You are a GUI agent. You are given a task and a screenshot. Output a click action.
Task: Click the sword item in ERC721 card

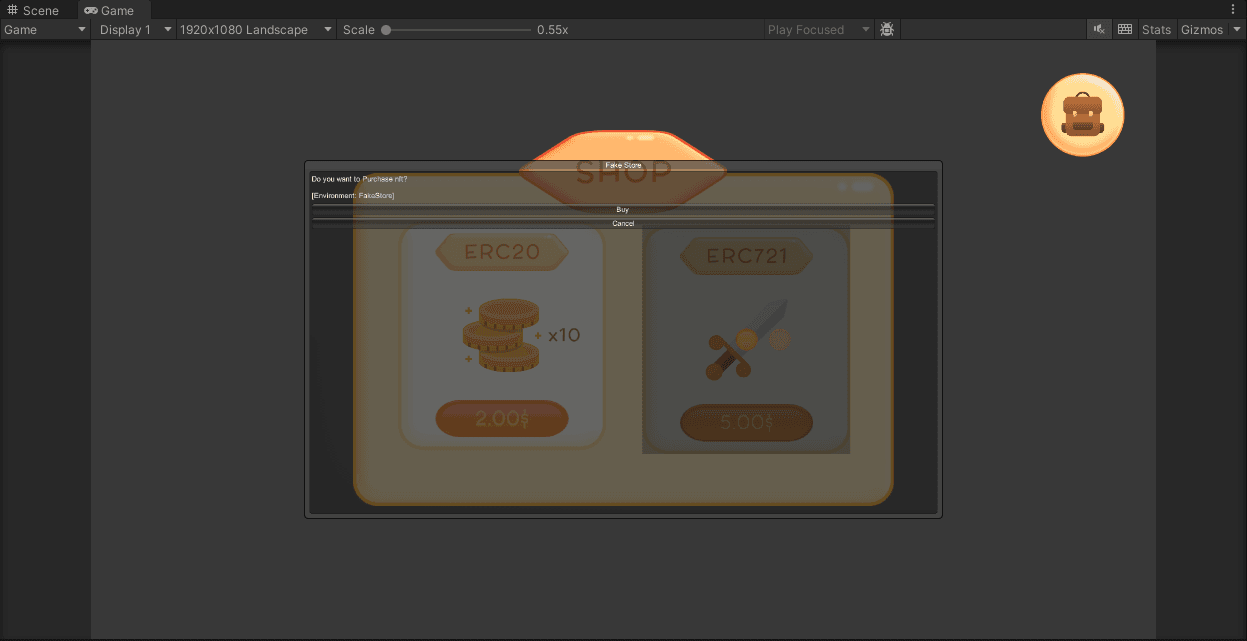[x=746, y=340]
